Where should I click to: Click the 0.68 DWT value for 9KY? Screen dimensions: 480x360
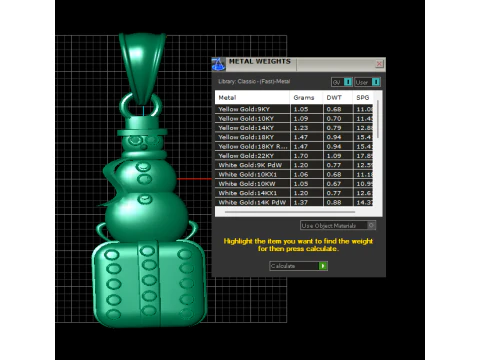click(334, 109)
